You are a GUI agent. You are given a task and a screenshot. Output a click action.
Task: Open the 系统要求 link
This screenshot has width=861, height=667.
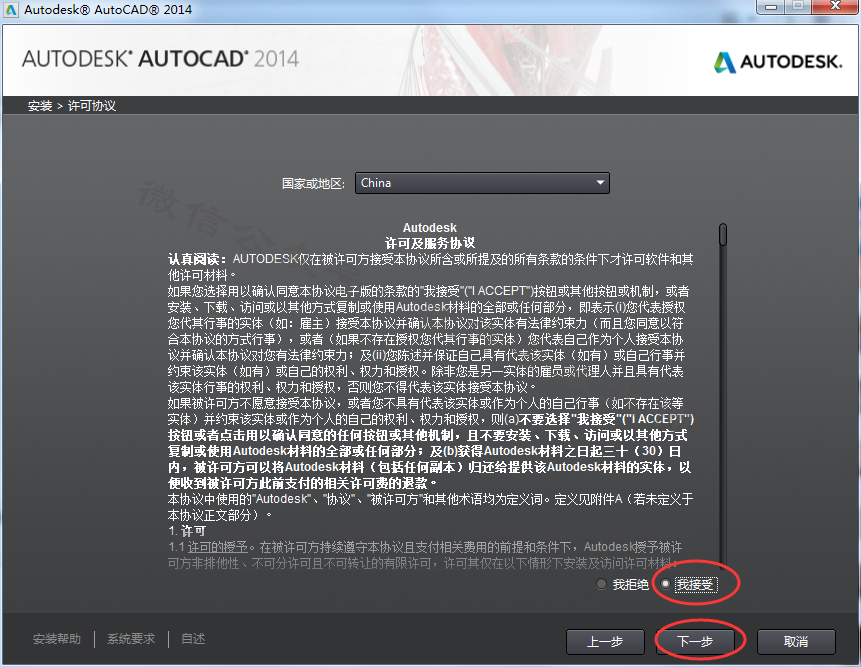click(131, 639)
